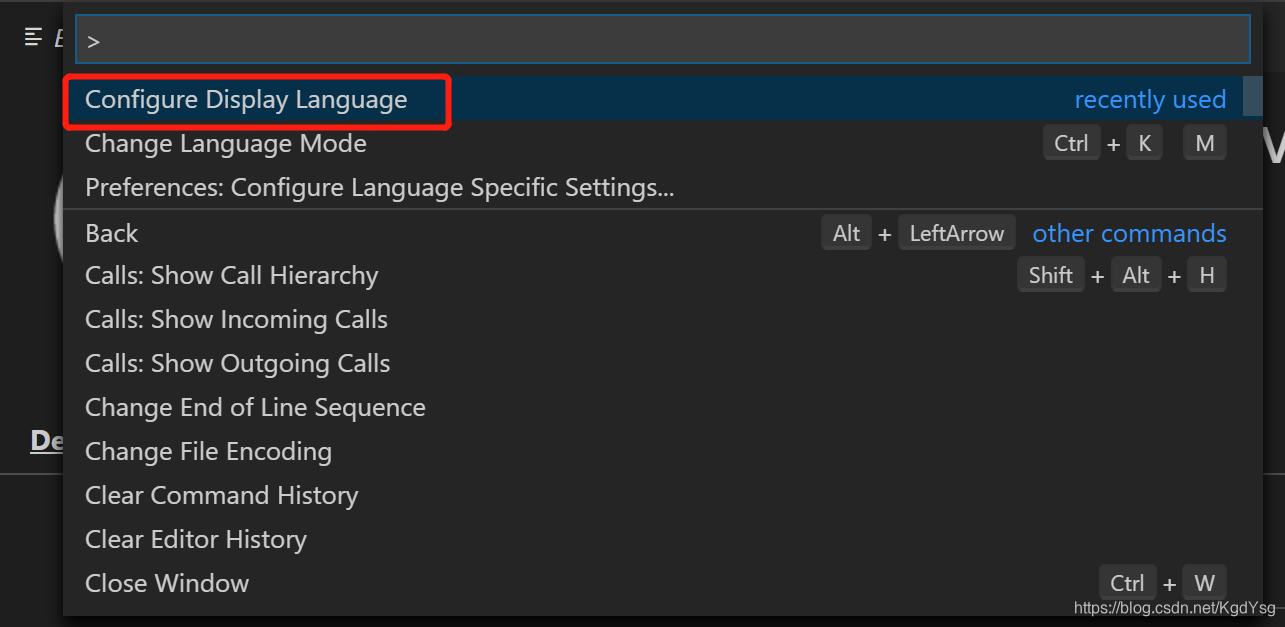
Task: Click the LeftArrow keybinding badge
Action: [957, 234]
